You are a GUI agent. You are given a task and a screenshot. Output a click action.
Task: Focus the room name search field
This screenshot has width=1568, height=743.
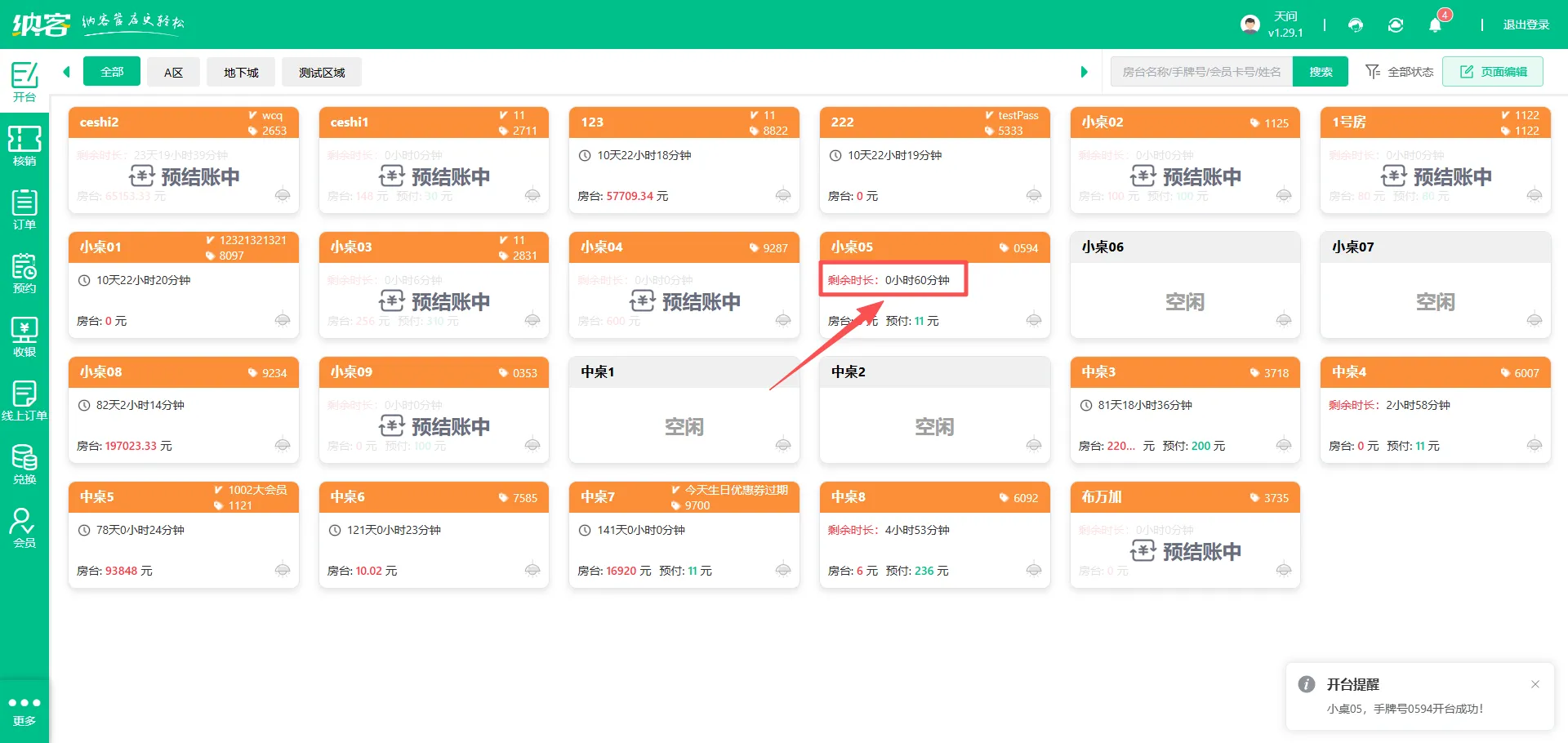(1201, 72)
